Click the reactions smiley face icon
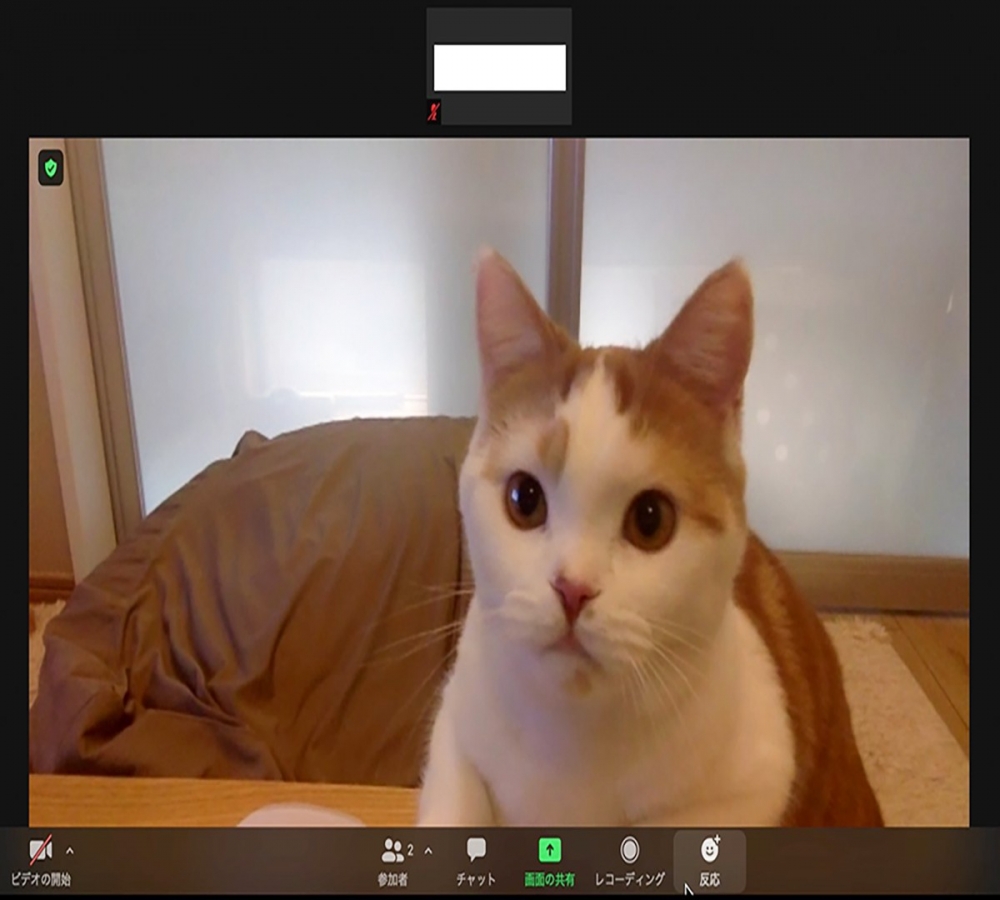Viewport: 1000px width, 900px height. click(709, 849)
